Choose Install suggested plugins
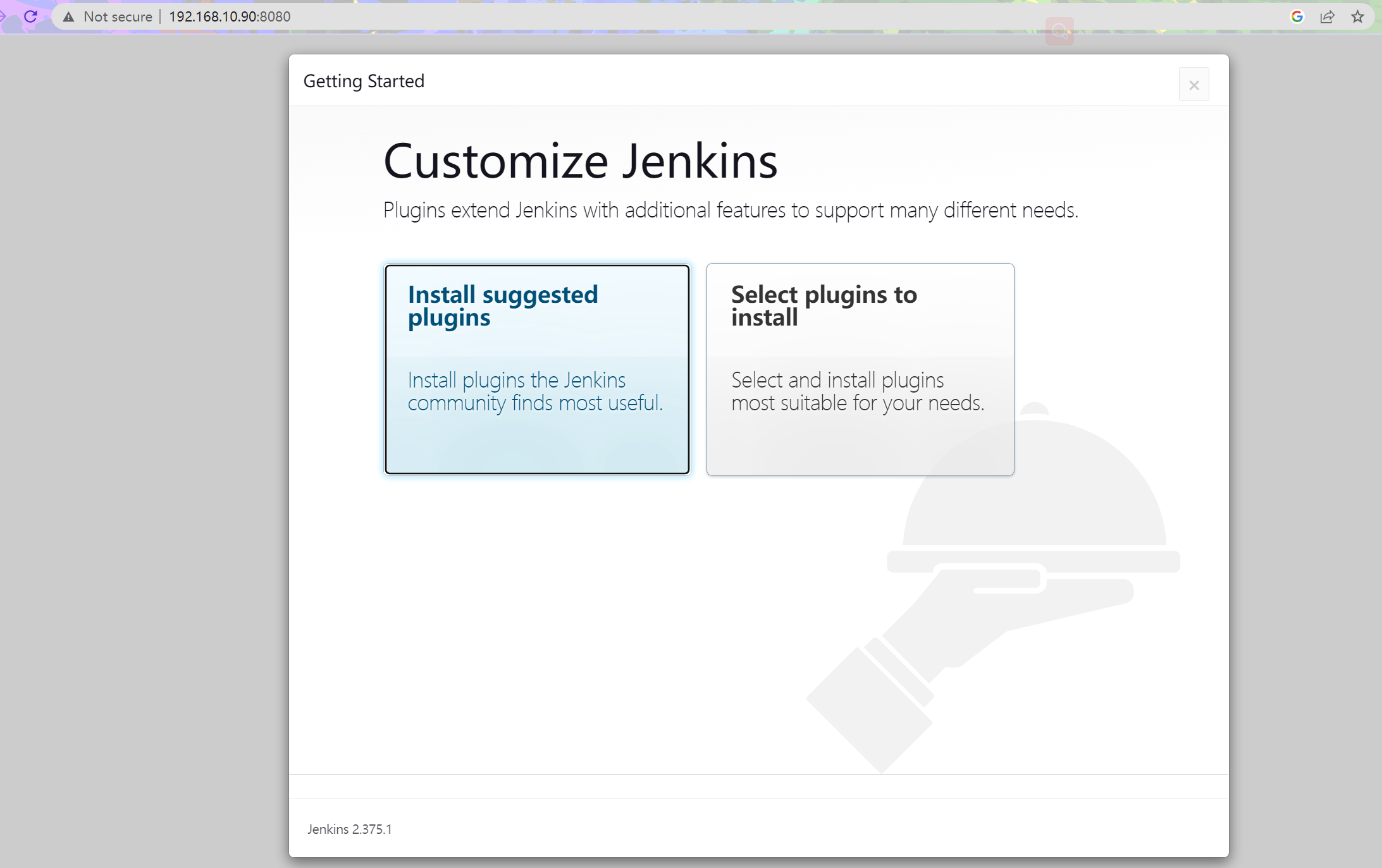The width and height of the screenshot is (1382, 868). tap(537, 369)
